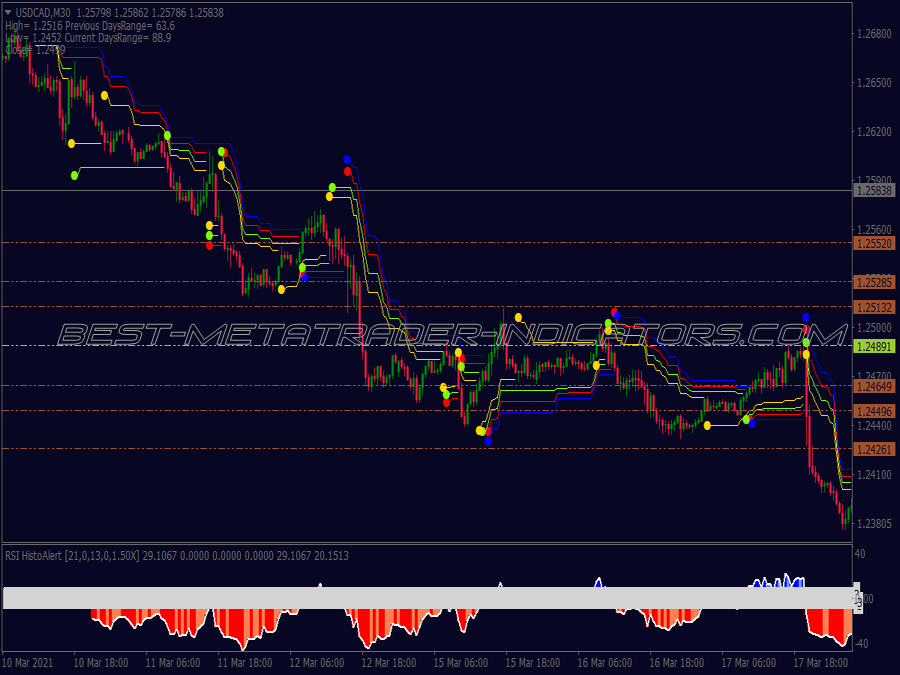Select the 'Low= 1.2452 Current DaysRange= 88.9' label
This screenshot has height=675, width=900.
click(88, 38)
